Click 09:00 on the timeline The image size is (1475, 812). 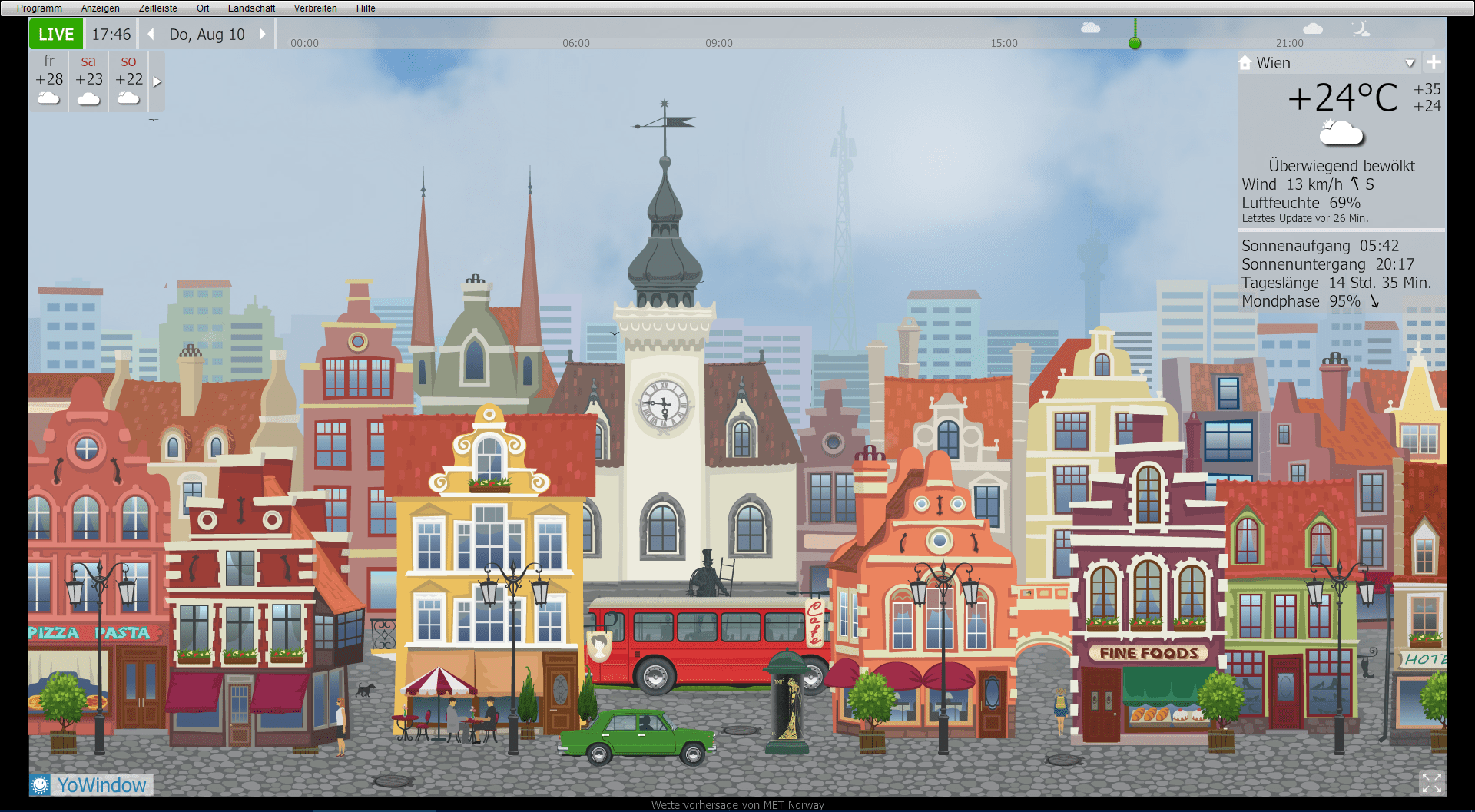[x=719, y=43]
